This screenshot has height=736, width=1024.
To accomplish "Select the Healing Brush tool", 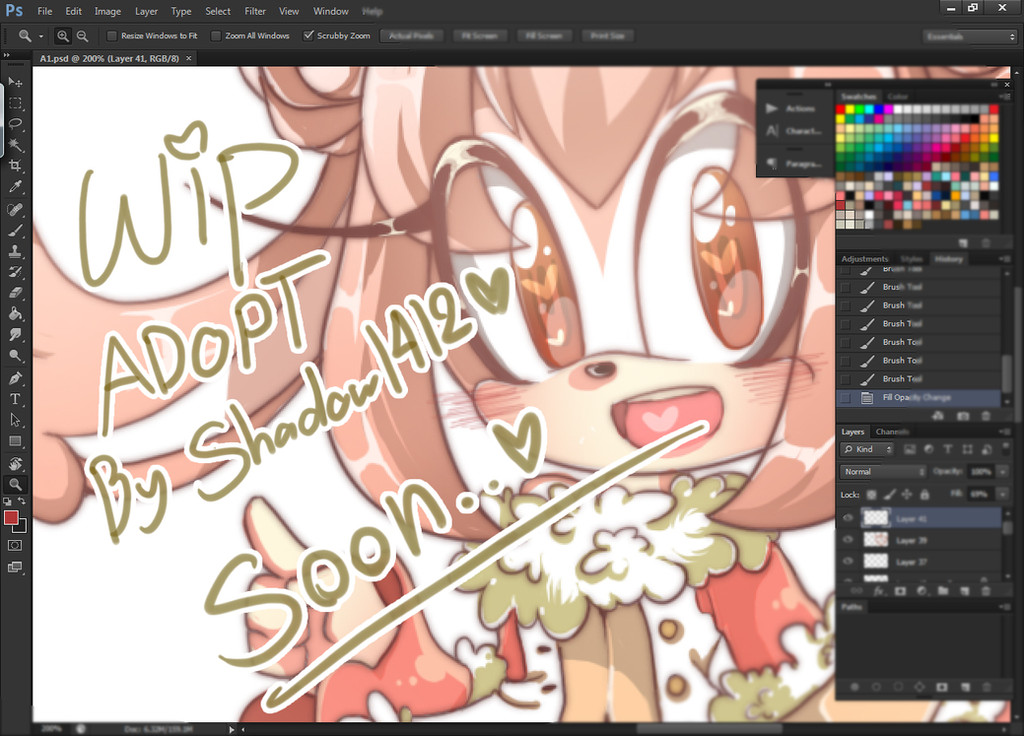I will click(15, 209).
